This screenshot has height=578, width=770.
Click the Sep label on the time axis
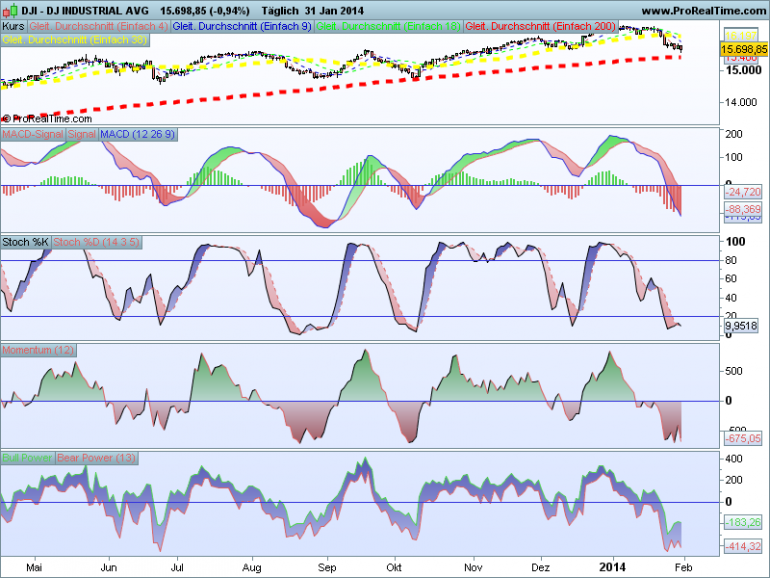click(x=327, y=568)
